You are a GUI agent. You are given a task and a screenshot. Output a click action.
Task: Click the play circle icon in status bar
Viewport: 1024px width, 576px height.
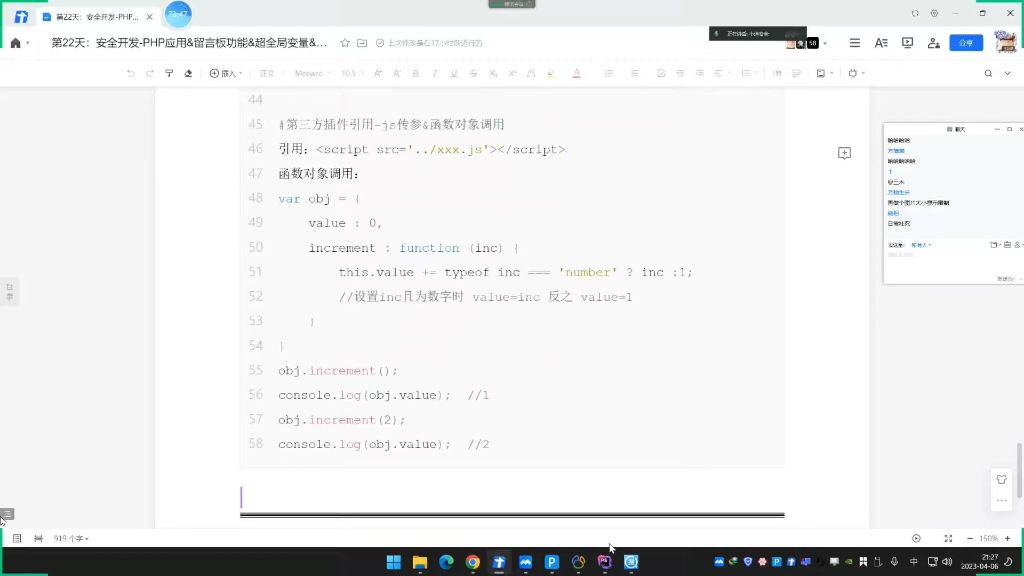(x=916, y=538)
